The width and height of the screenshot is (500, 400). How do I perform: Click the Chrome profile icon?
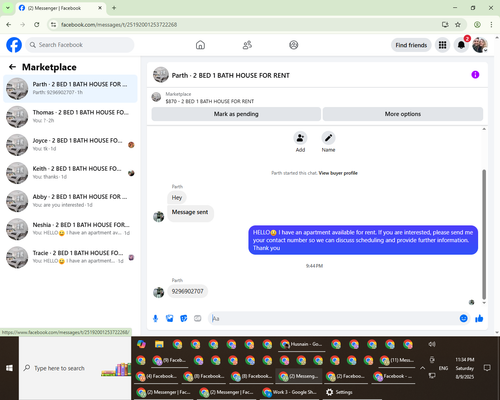pos(477,25)
